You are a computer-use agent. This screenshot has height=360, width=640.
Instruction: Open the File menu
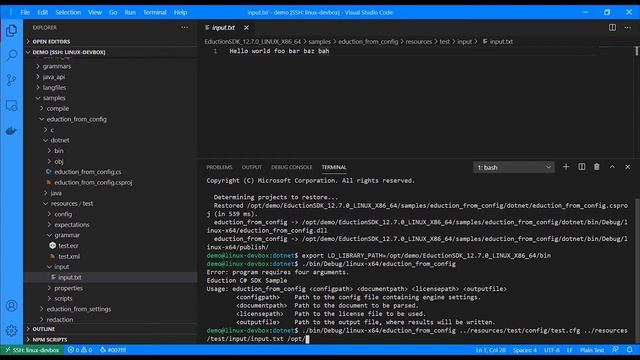25,12
